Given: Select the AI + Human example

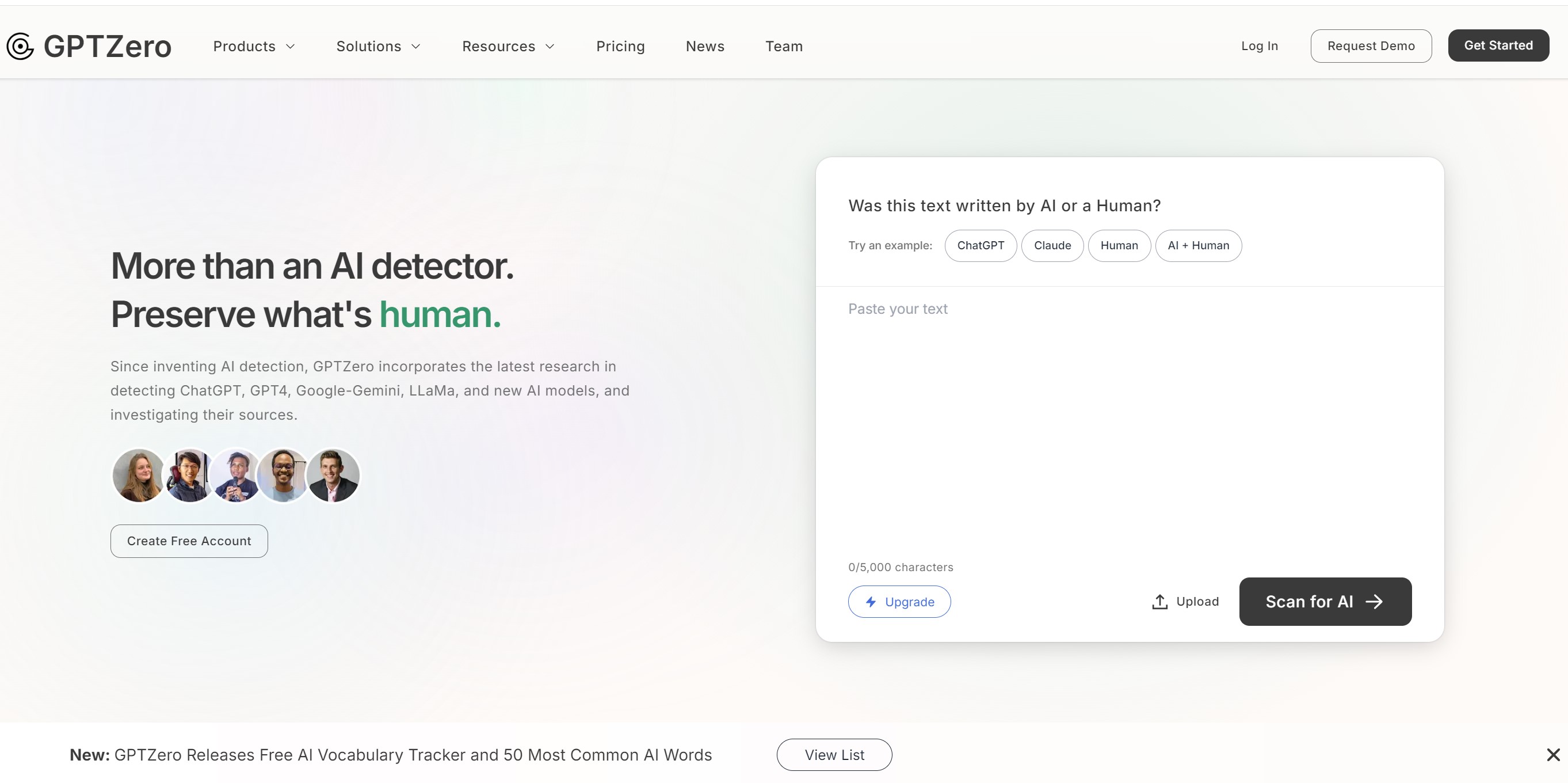Looking at the screenshot, I should pyautogui.click(x=1198, y=245).
